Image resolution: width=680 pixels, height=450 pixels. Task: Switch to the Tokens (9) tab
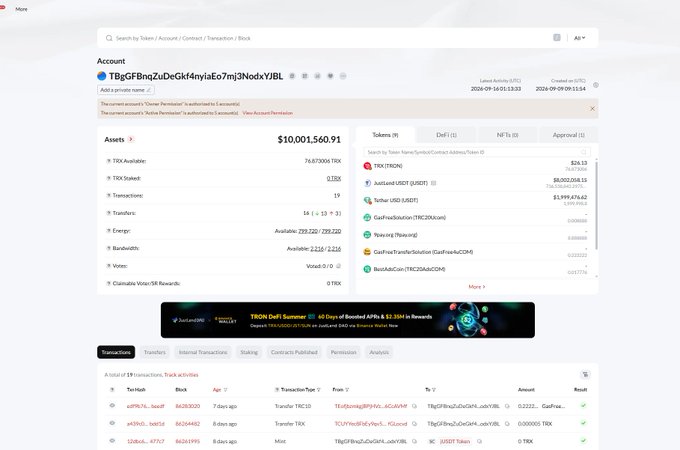pyautogui.click(x=385, y=135)
